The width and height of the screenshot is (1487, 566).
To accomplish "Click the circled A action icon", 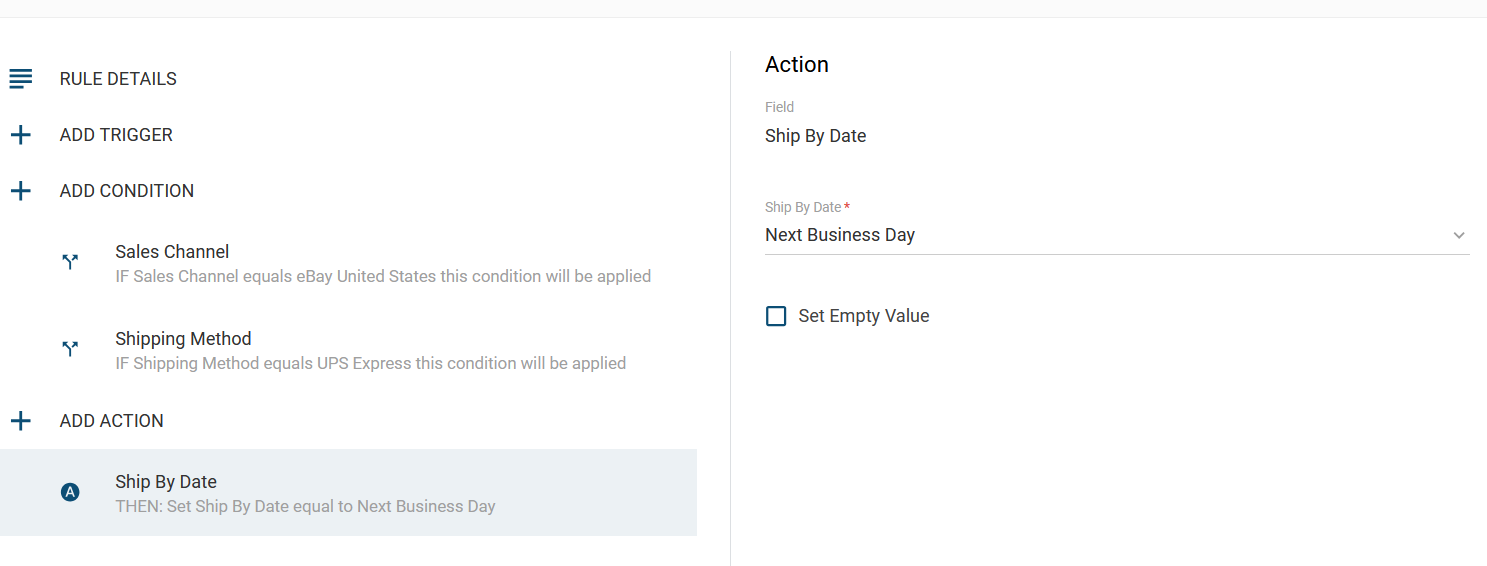I will (70, 492).
